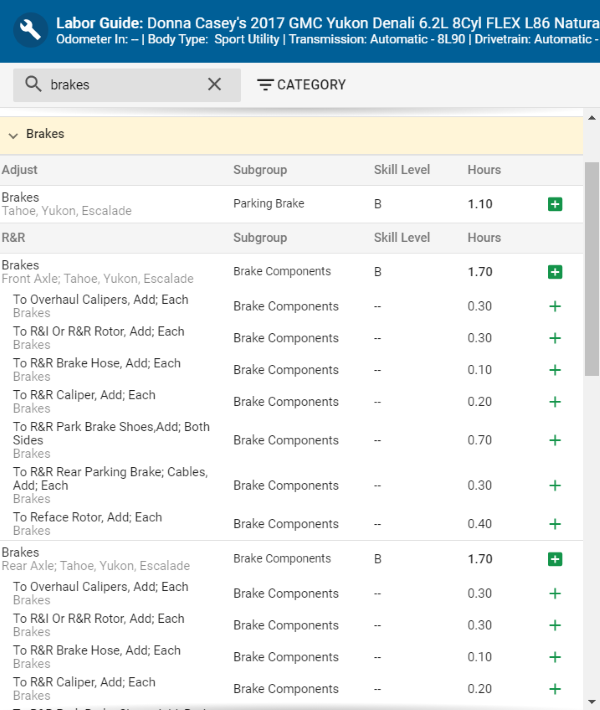600x710 pixels.
Task: Add front Overhaul Calipers labor item
Action: tap(555, 306)
